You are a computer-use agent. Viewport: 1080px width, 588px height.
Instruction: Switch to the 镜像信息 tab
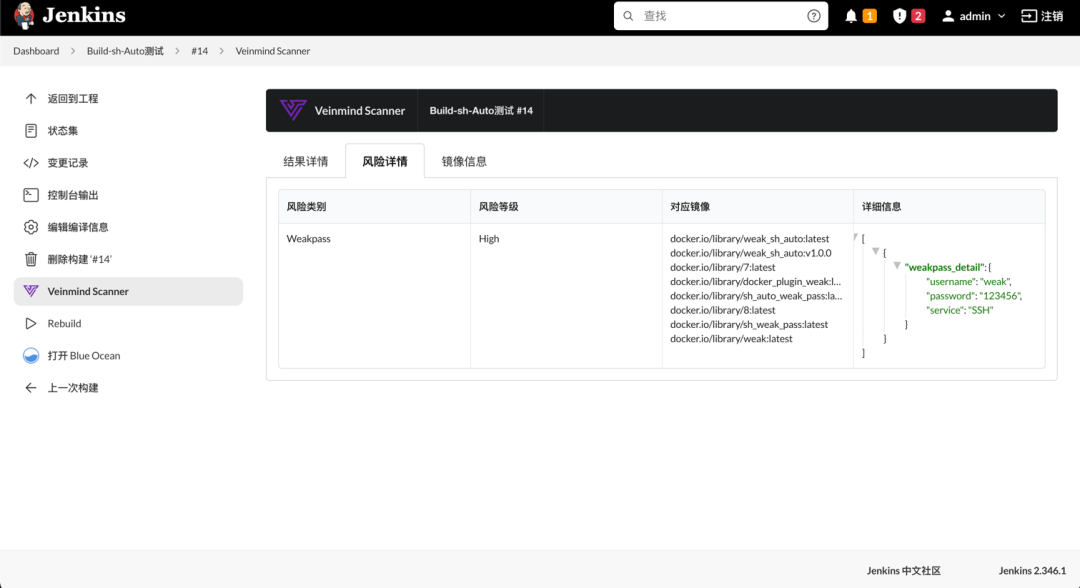[x=462, y=159]
